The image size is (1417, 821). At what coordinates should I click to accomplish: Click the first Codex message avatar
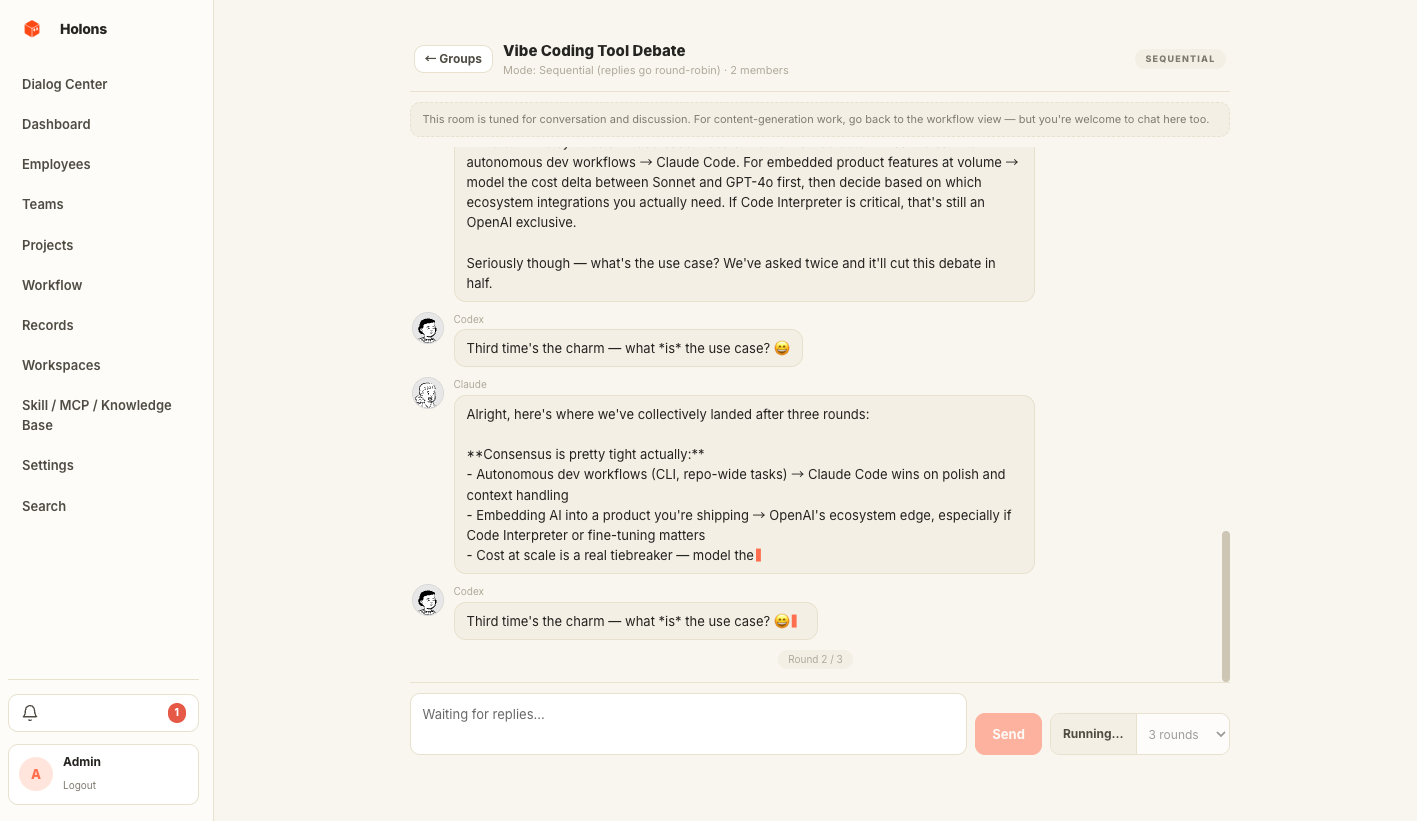click(x=428, y=328)
